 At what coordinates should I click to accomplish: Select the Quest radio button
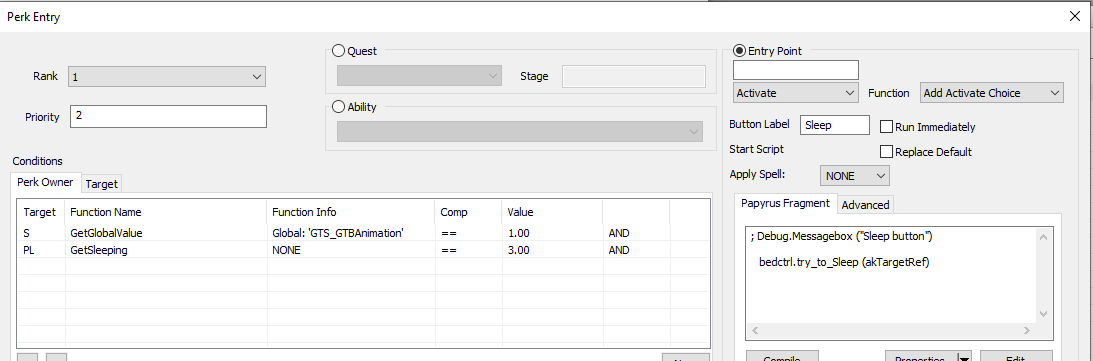point(338,51)
